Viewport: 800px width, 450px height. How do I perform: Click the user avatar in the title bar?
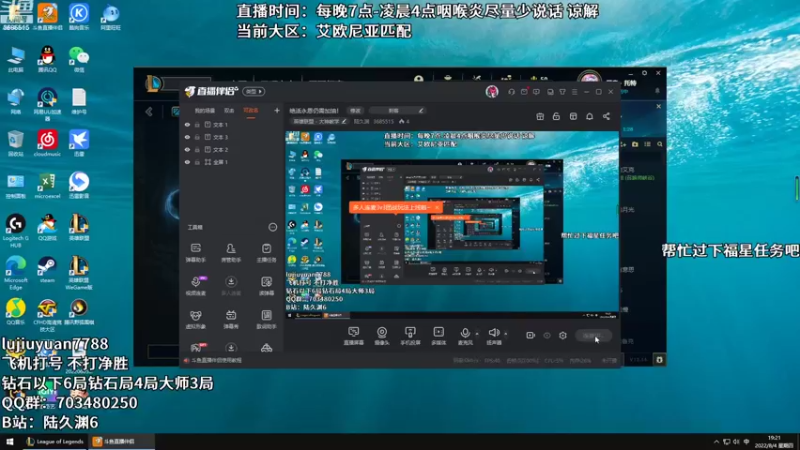pos(492,91)
